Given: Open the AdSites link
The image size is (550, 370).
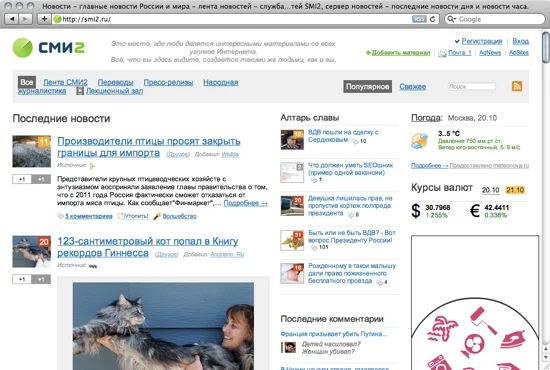Looking at the screenshot, I should click(x=519, y=53).
